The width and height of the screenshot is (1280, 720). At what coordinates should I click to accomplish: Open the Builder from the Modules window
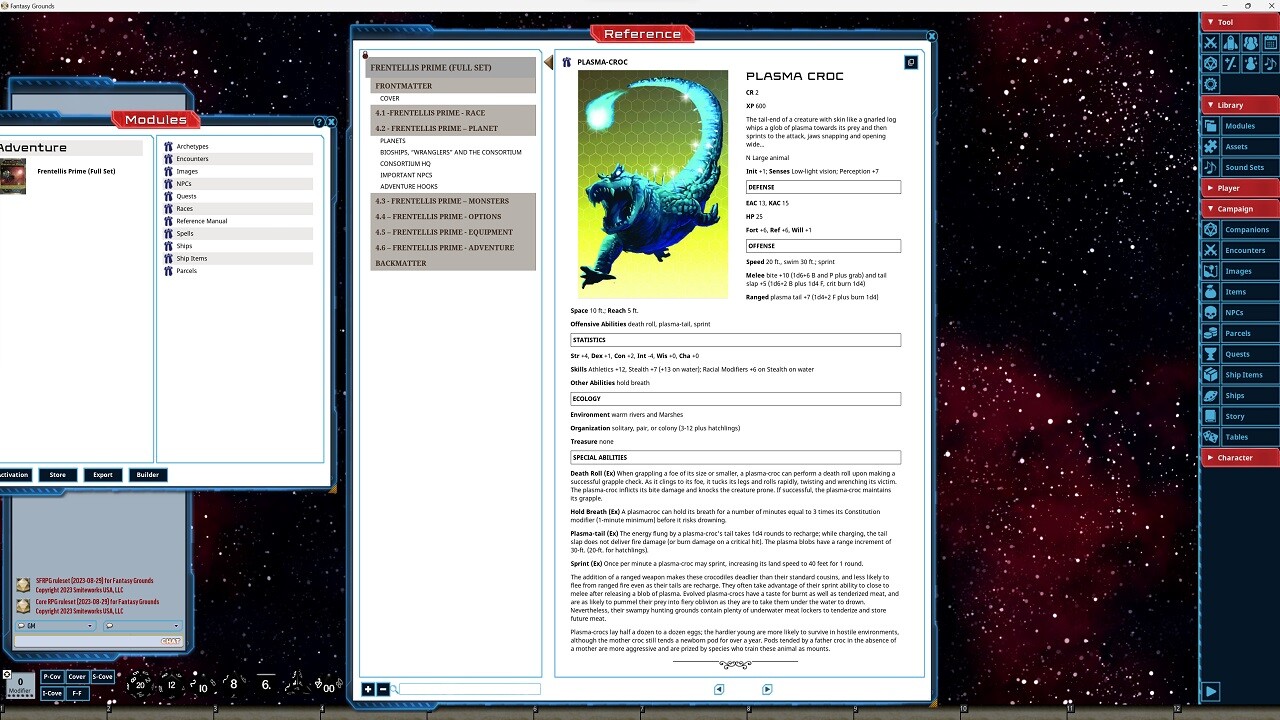147,474
